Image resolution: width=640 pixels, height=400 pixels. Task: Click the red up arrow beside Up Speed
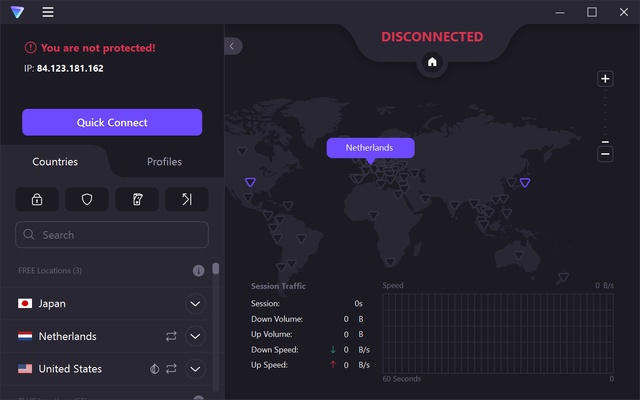click(333, 364)
